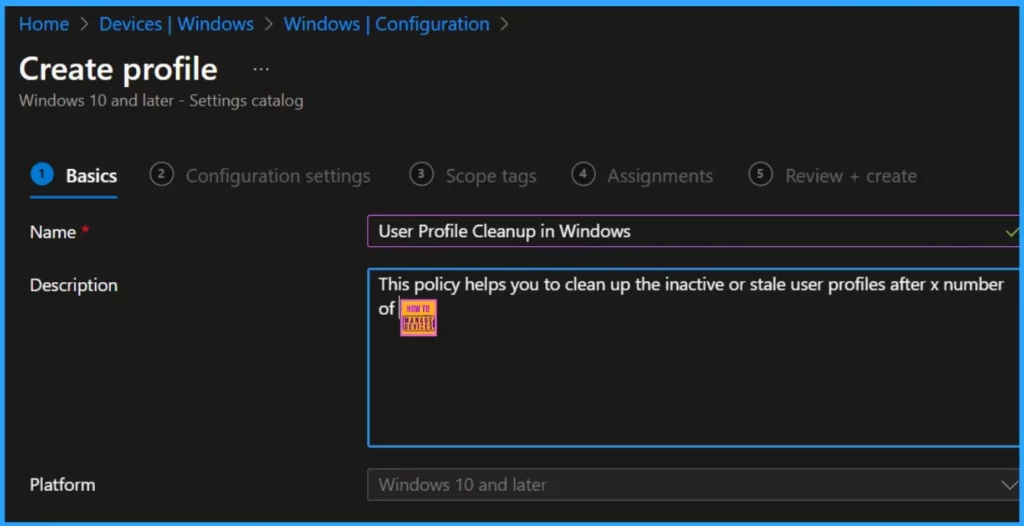Click the chevron after Windows | Configuration
The width and height of the screenshot is (1024, 526).
[x=504, y=25]
